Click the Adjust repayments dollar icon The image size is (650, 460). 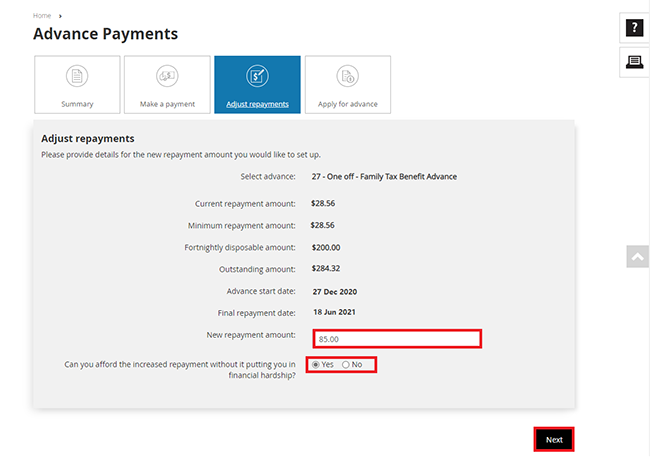[257, 76]
